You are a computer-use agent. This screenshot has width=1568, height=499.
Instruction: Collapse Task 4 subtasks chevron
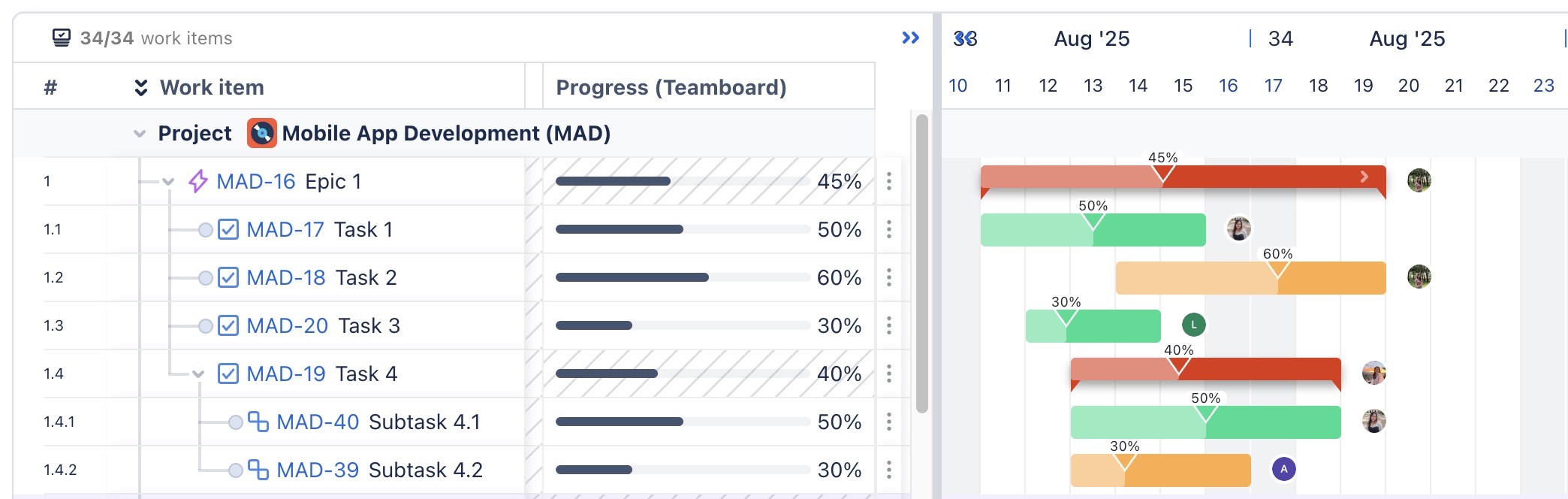coord(198,374)
